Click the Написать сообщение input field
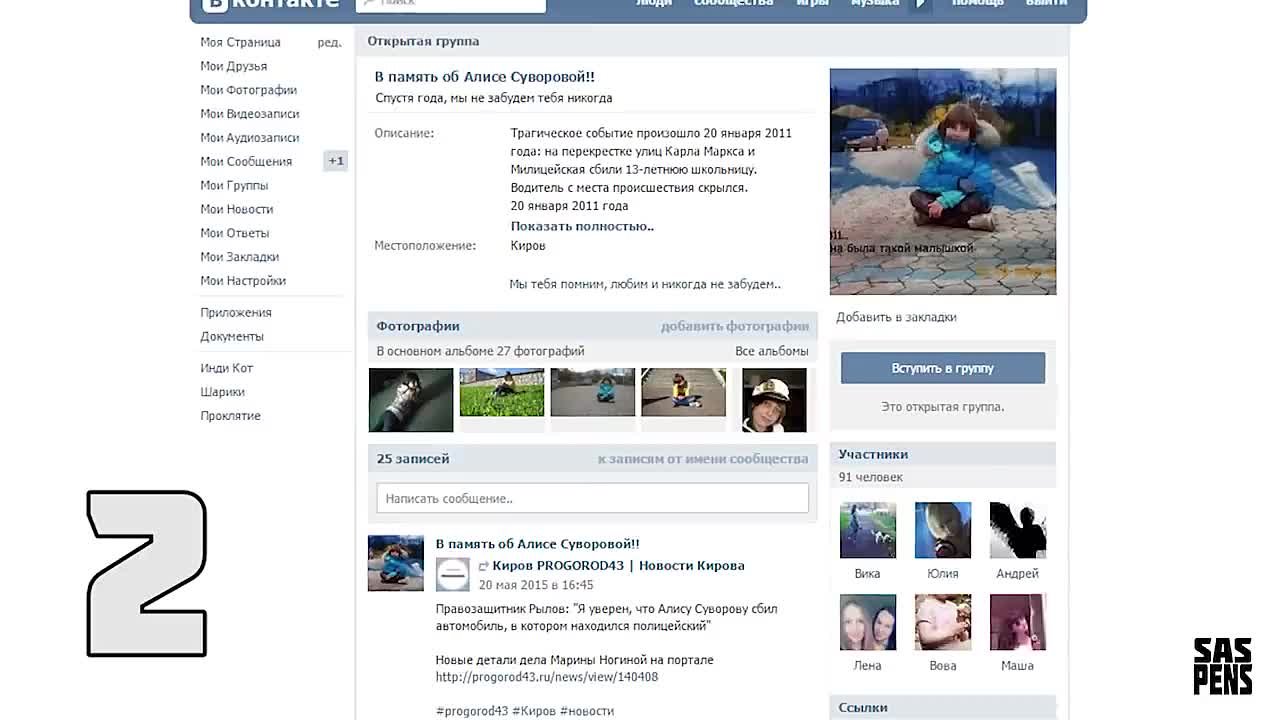Screen dimensions: 1280x720 click(592, 498)
